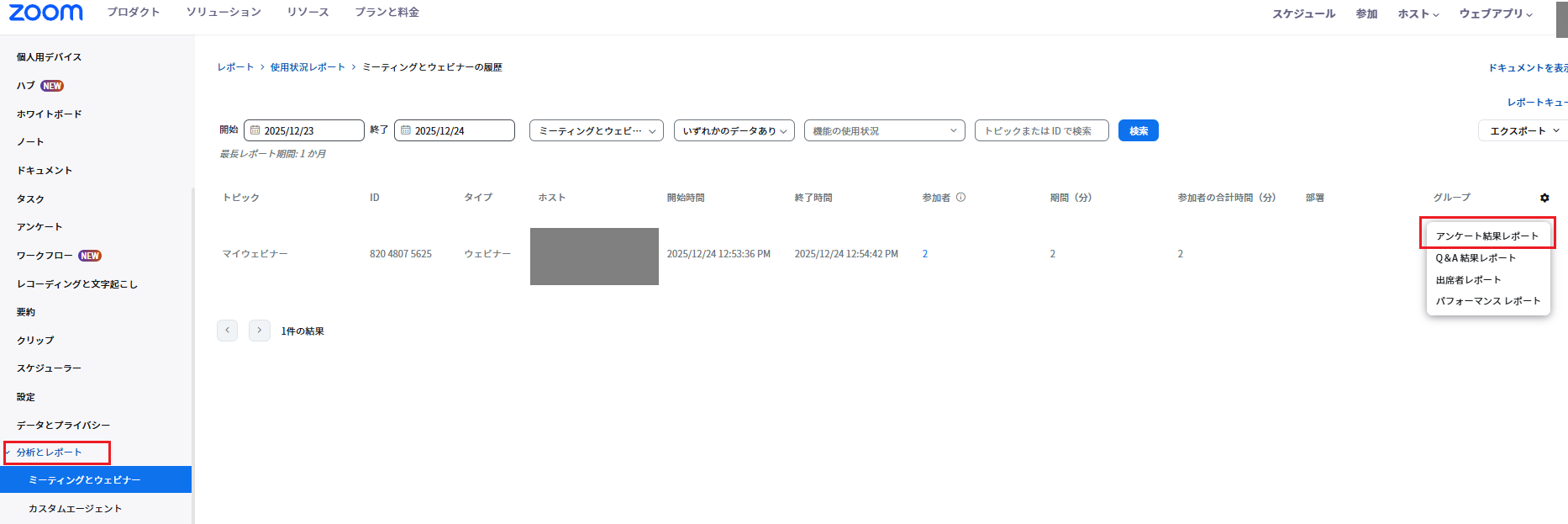
Task: Click participant count link 2
Action: tap(925, 254)
